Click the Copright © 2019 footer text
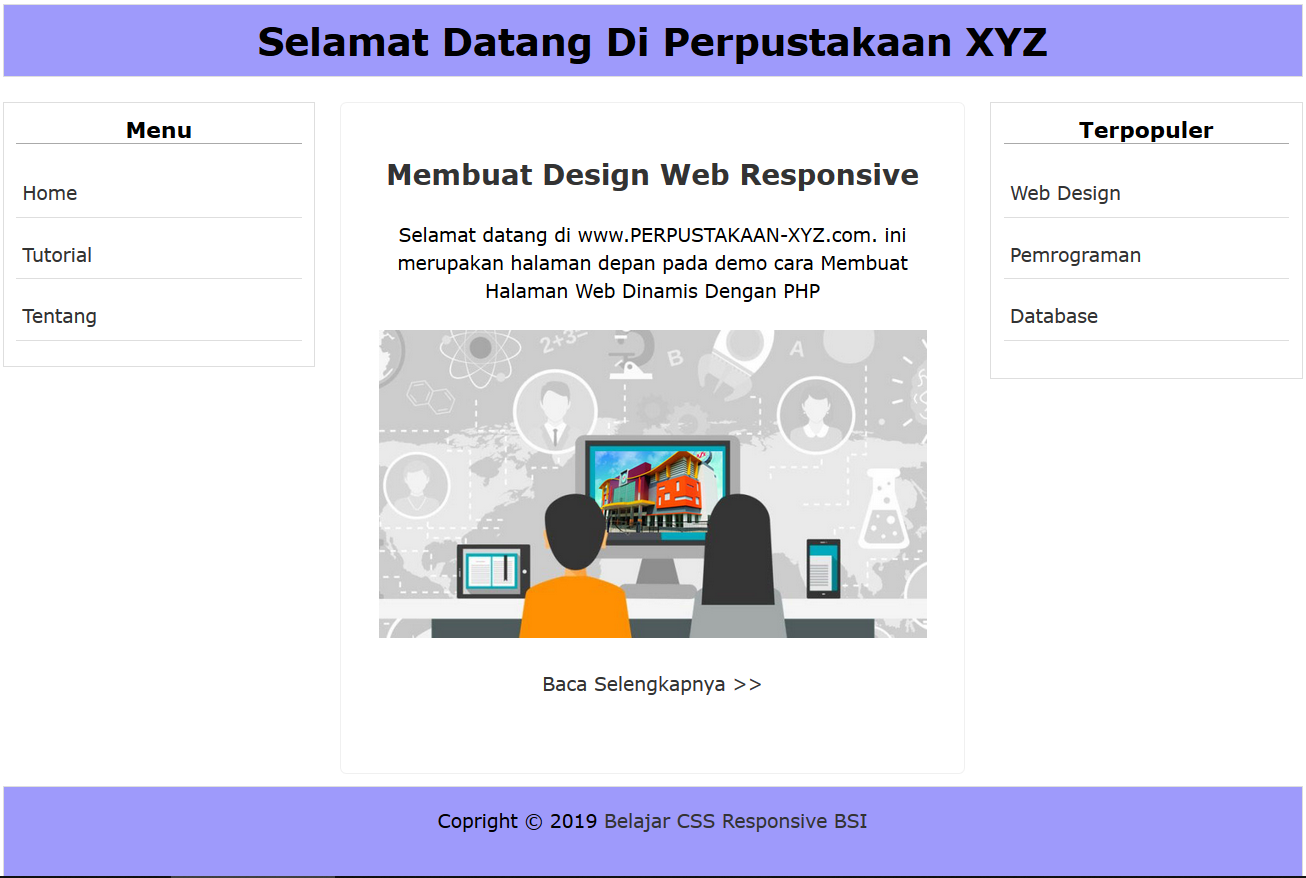 point(517,821)
